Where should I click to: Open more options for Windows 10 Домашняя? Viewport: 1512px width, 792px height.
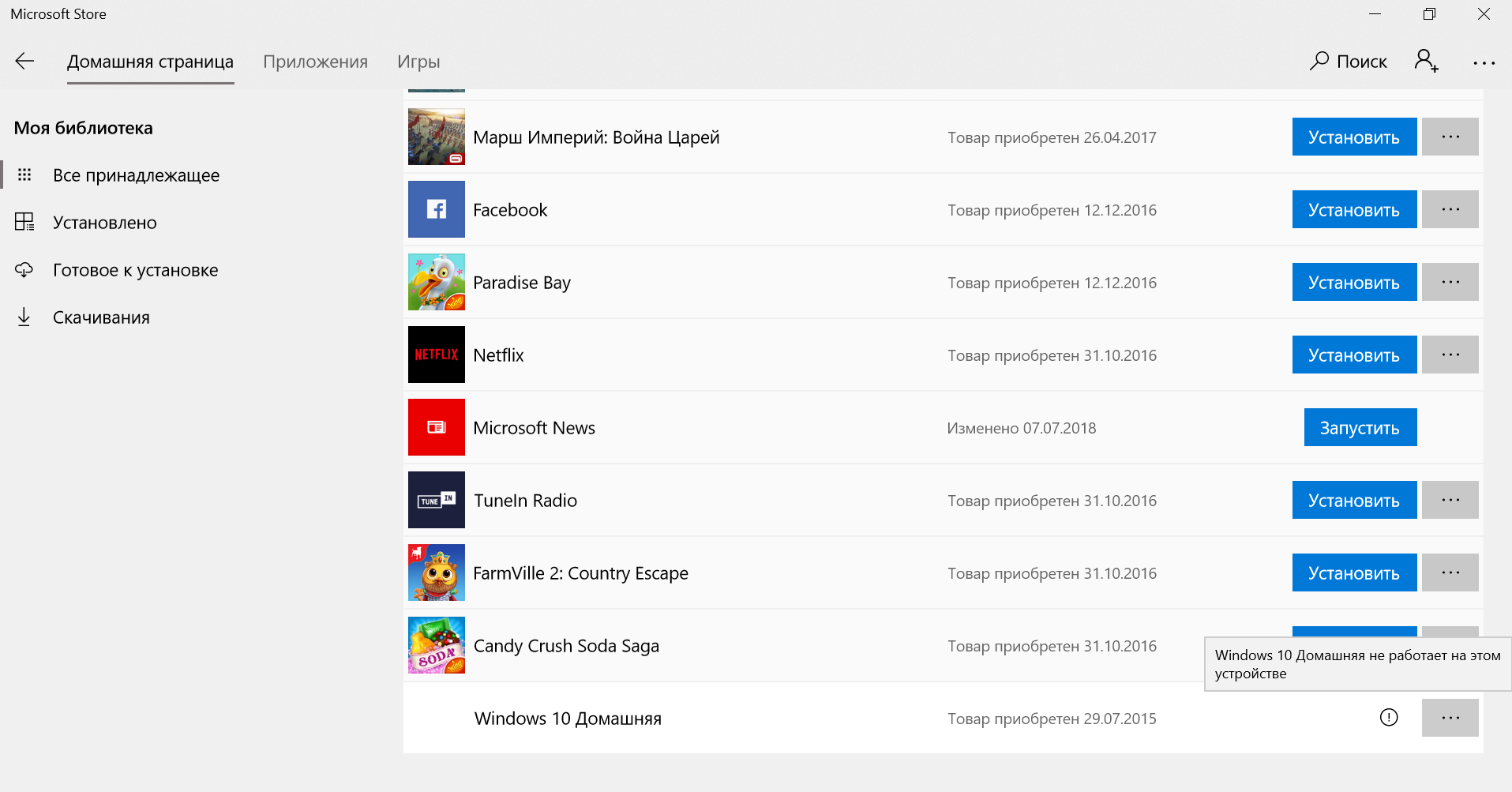[1450, 718]
